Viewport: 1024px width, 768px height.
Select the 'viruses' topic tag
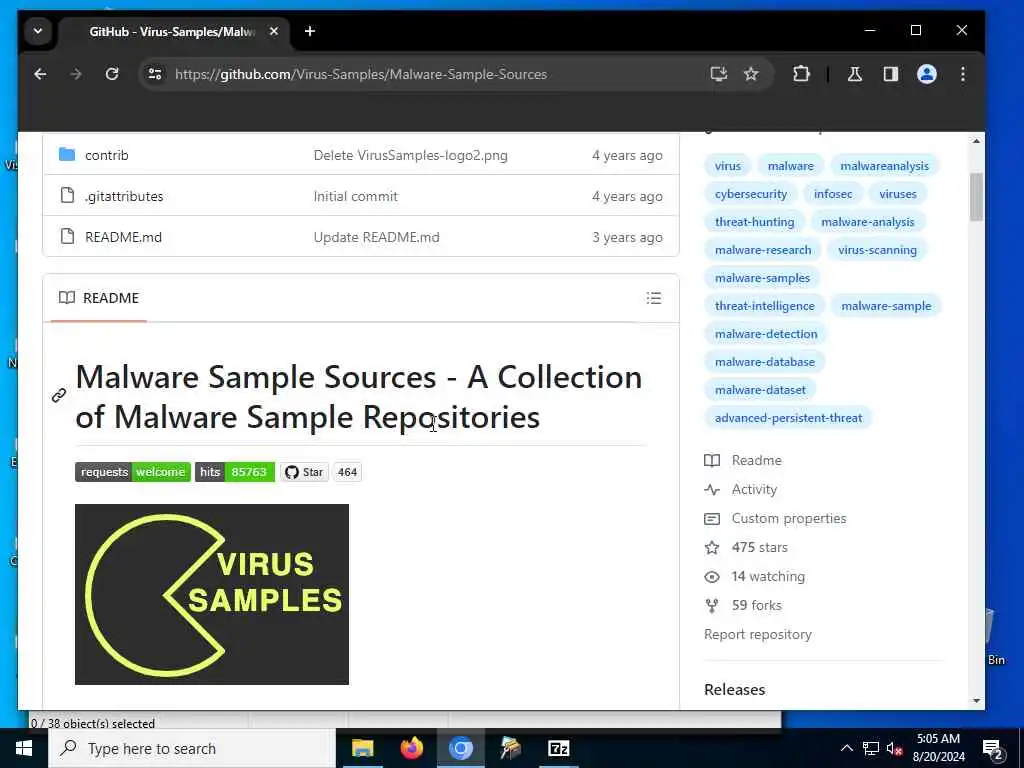tap(897, 194)
